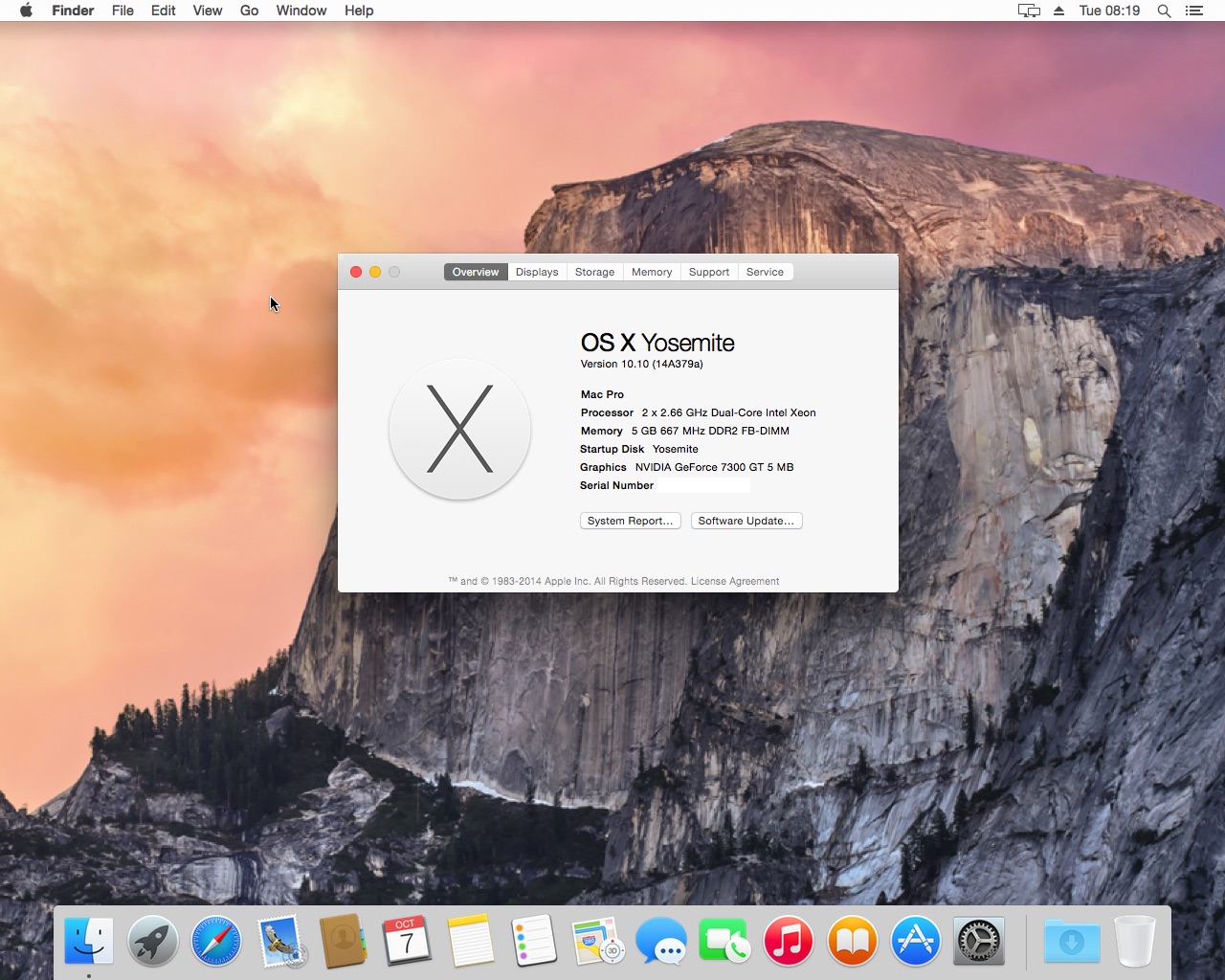Minimize the About This Mac window
Screen dimensions: 1225x980
click(x=375, y=272)
